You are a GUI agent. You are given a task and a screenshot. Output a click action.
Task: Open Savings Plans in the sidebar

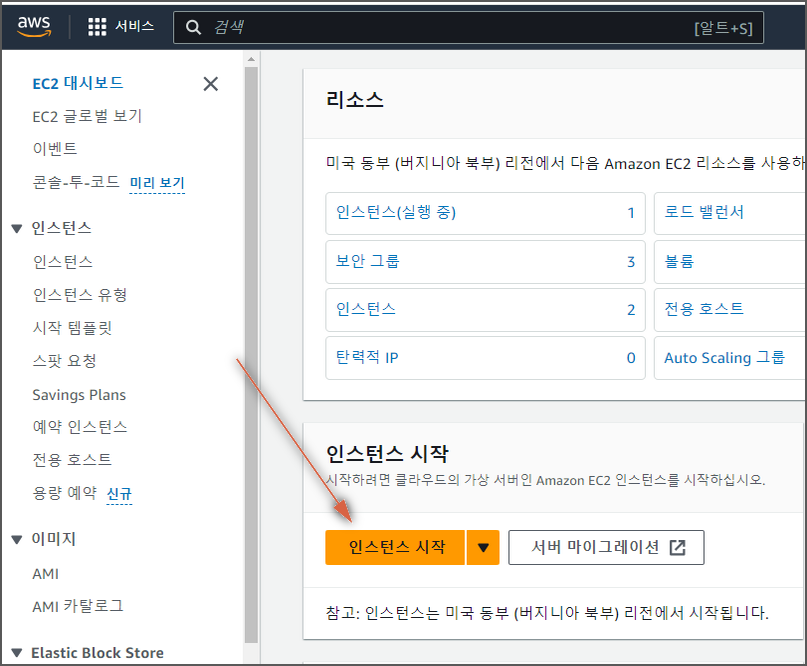[x=79, y=395]
